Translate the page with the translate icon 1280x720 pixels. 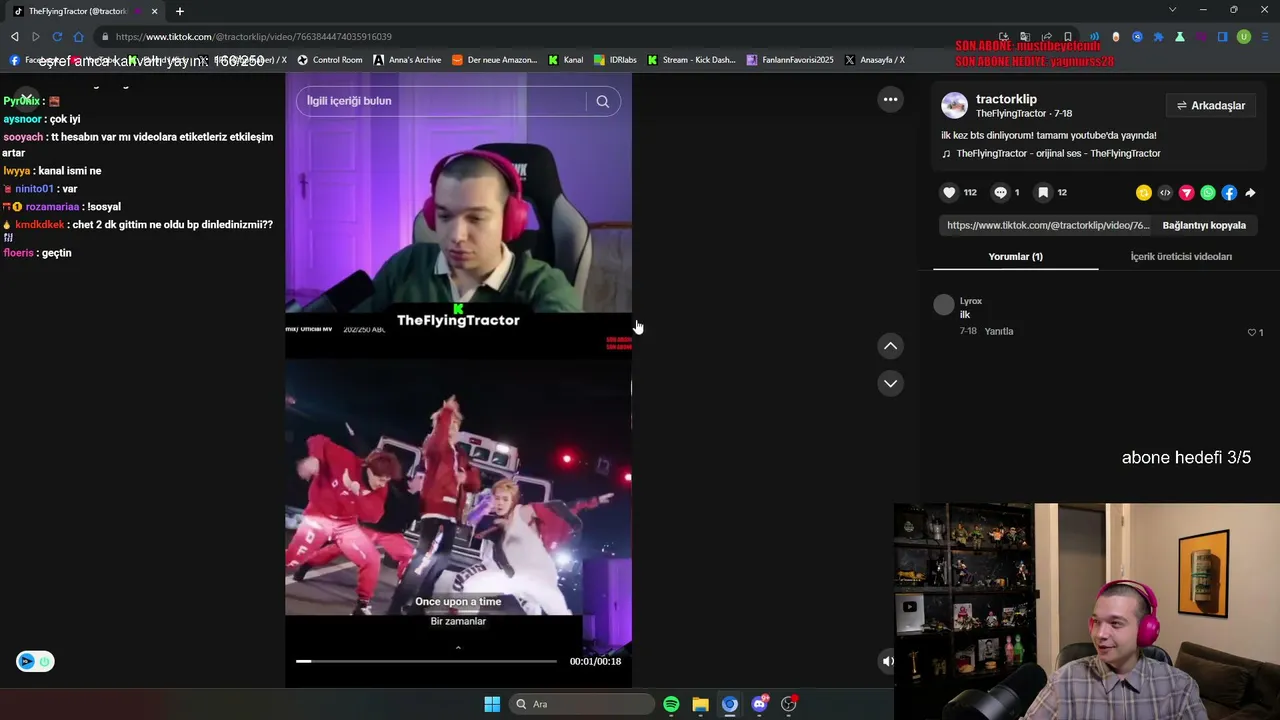pyautogui.click(x=1025, y=37)
